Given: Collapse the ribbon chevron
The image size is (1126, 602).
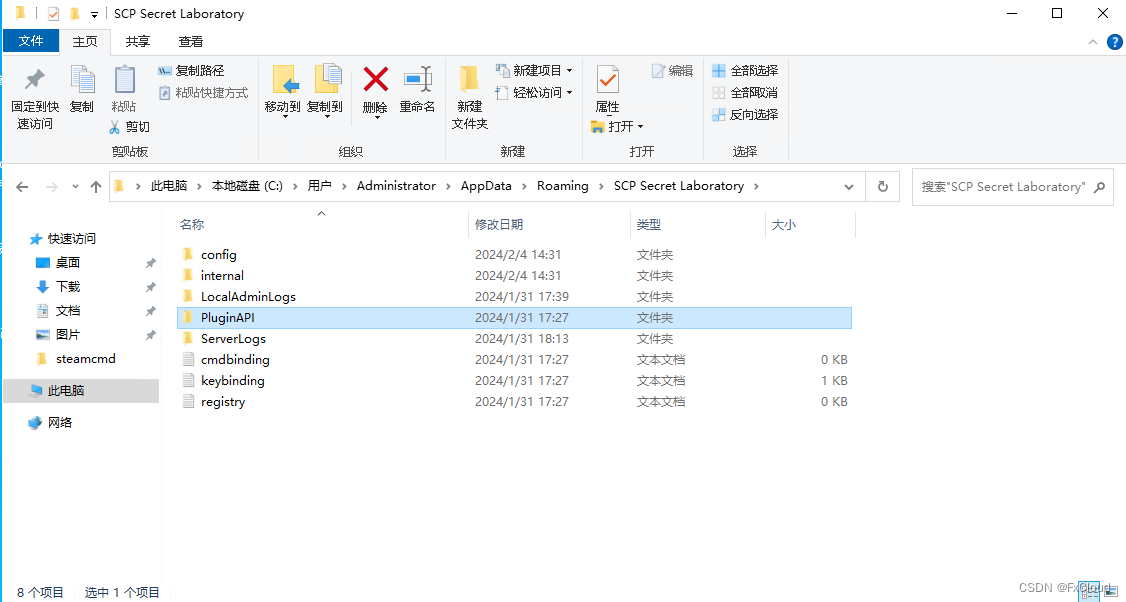Looking at the screenshot, I should [x=1093, y=42].
